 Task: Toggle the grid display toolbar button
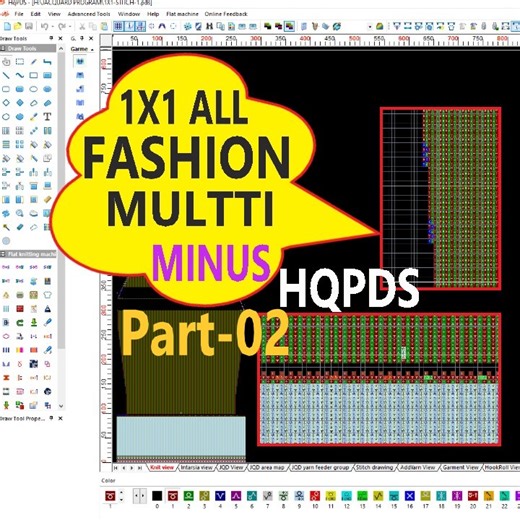118,26
